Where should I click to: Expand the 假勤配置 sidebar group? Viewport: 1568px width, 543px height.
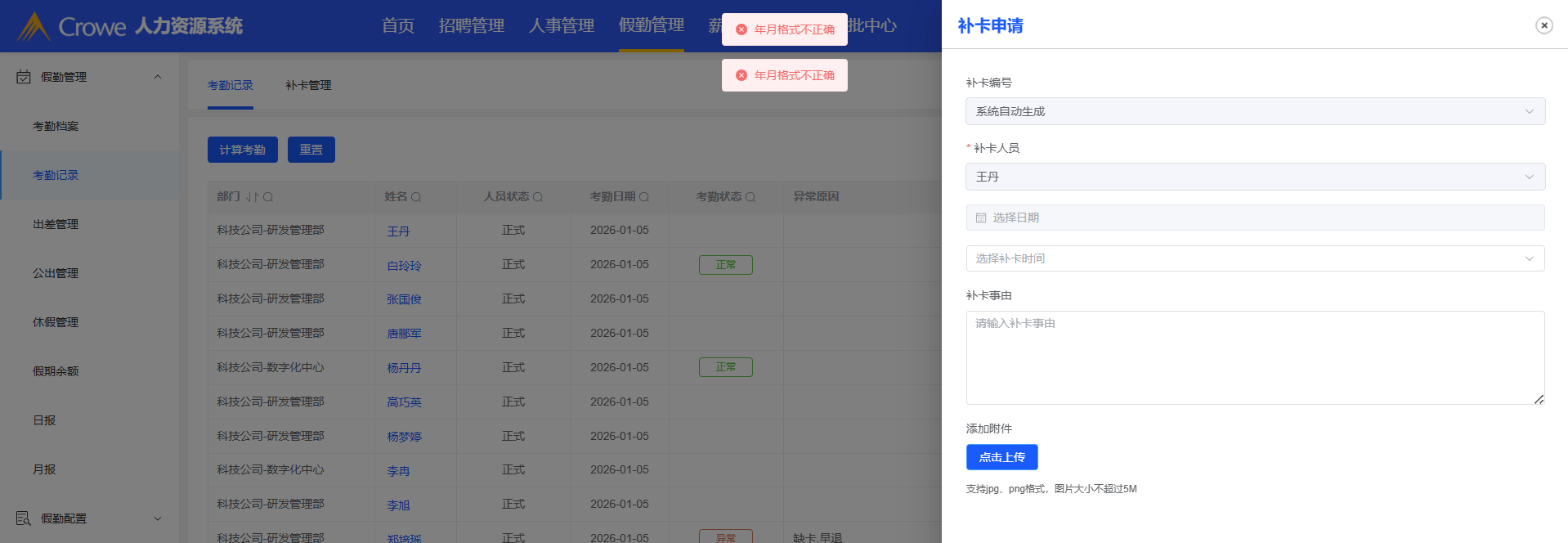pos(158,518)
